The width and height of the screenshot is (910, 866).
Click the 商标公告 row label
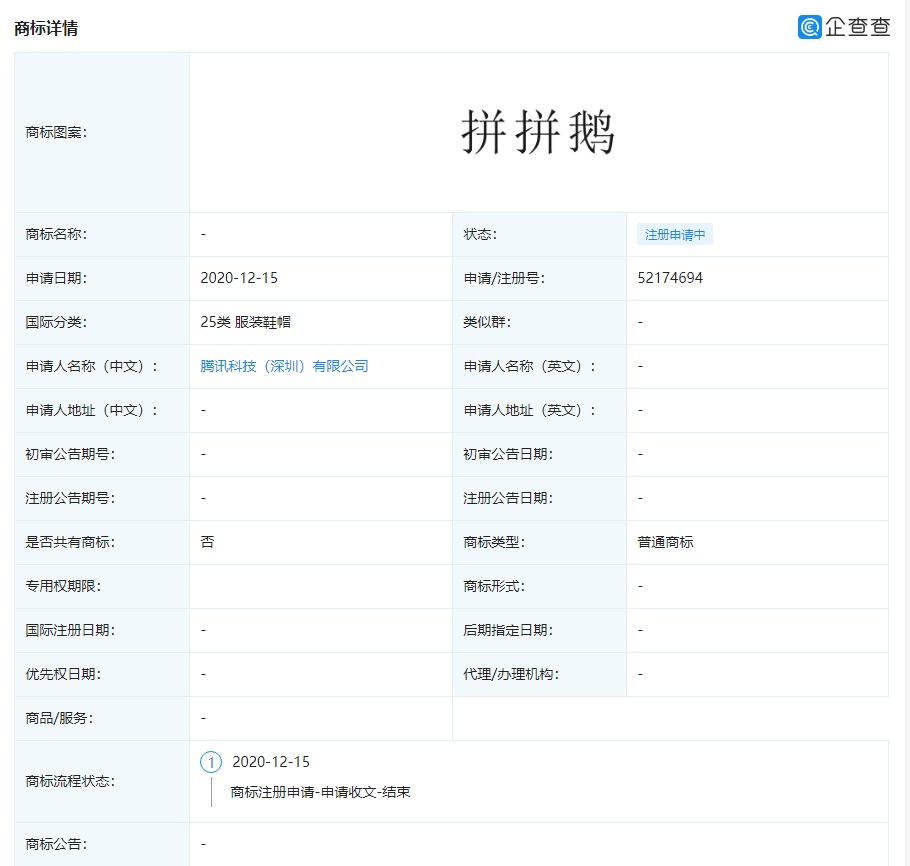(56, 844)
